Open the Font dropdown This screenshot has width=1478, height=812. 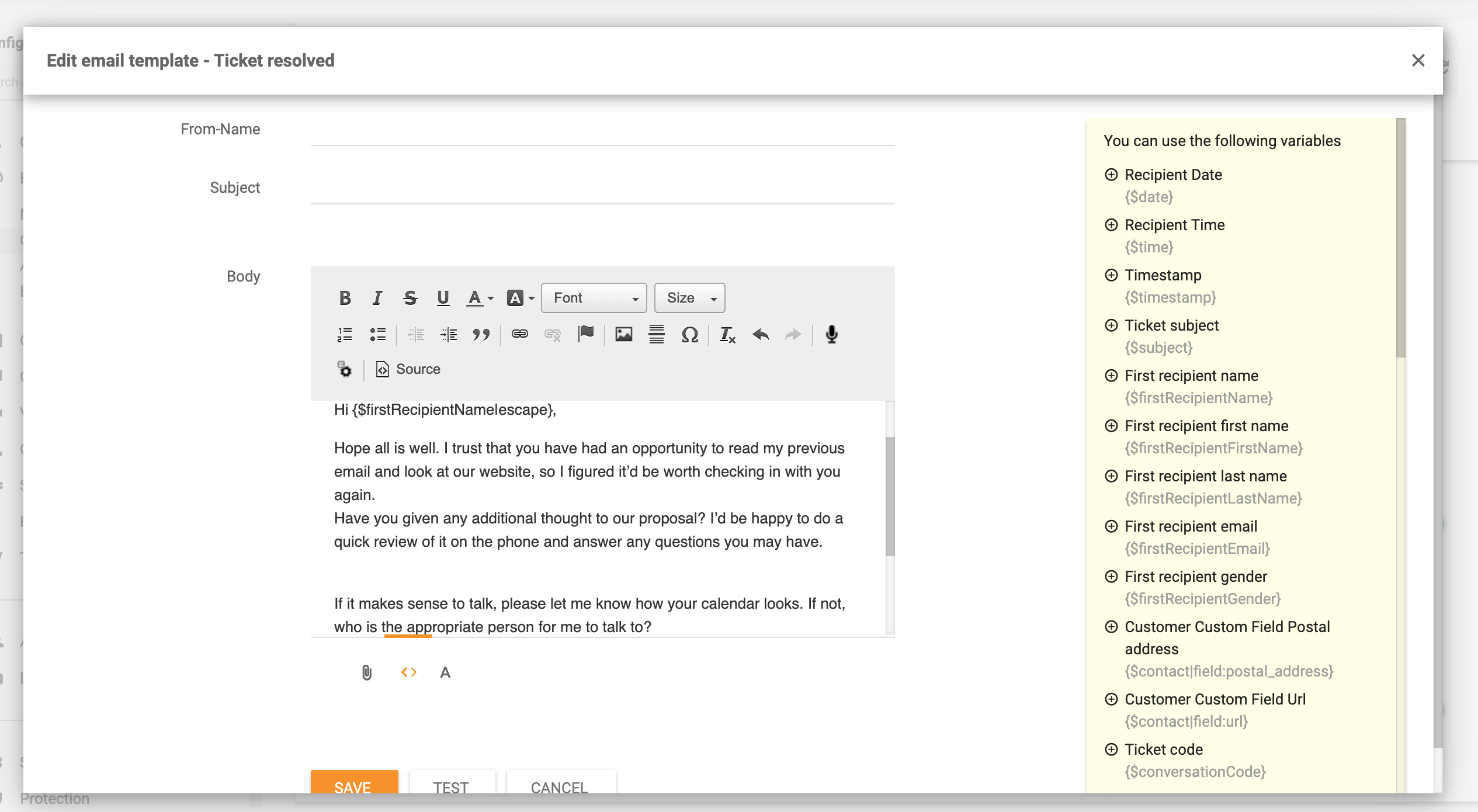point(593,298)
